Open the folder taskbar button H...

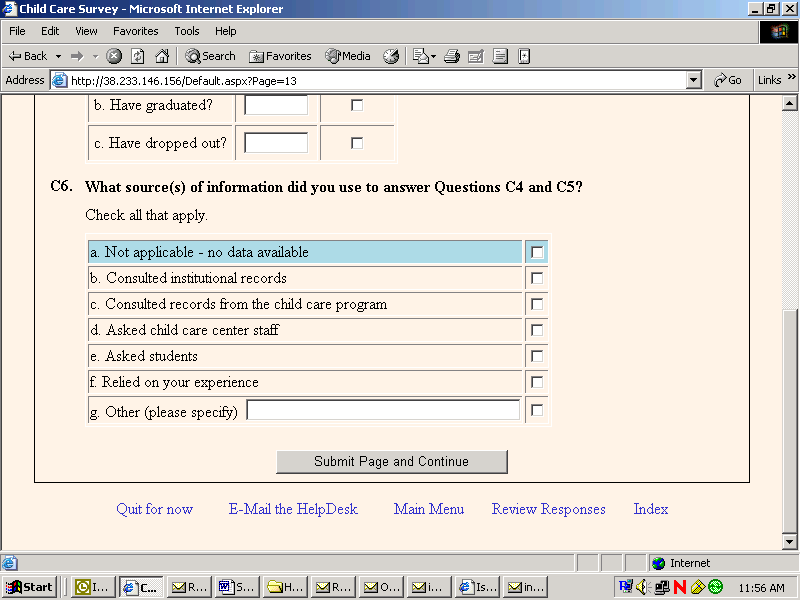(x=285, y=587)
